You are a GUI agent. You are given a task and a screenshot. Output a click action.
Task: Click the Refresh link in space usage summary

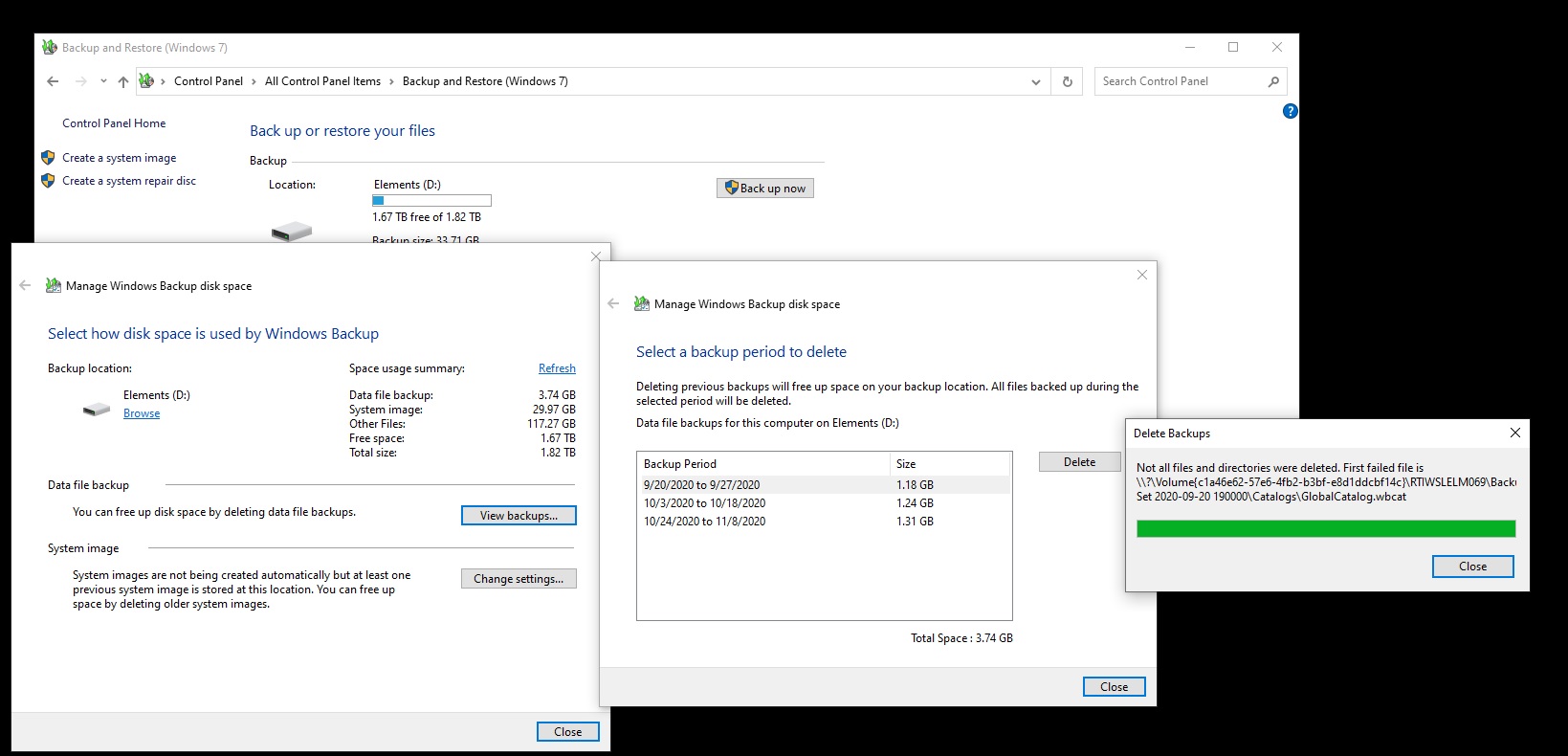point(557,368)
